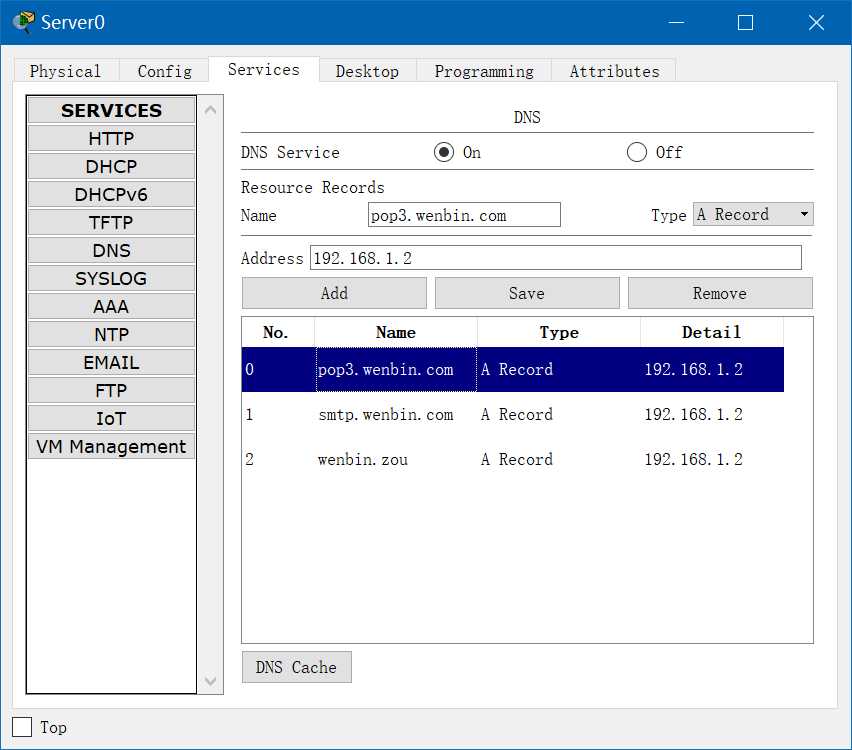The width and height of the screenshot is (852, 750).
Task: Open the DHCPv6 service
Action: pos(111,194)
